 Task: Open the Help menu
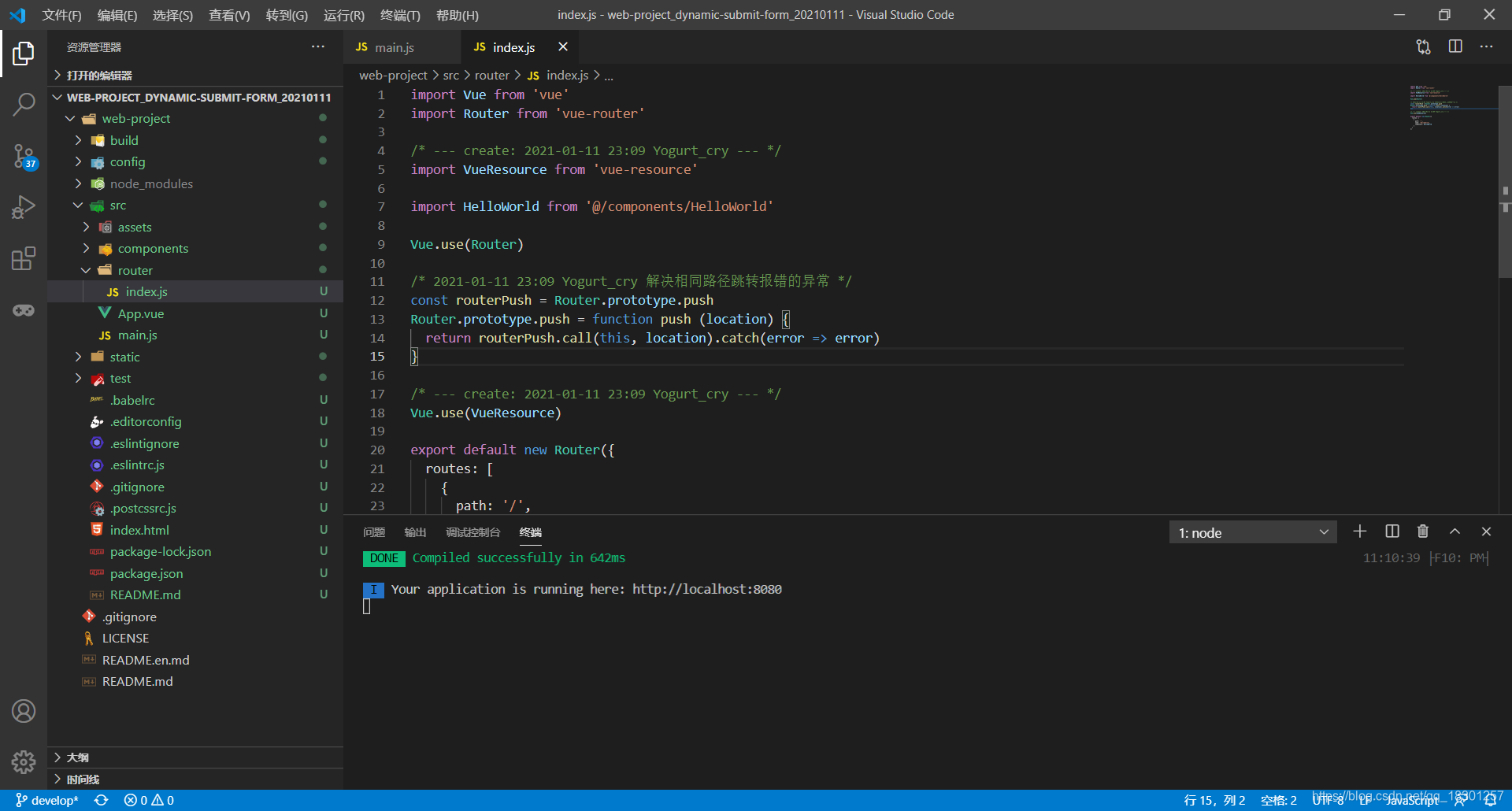pos(458,15)
